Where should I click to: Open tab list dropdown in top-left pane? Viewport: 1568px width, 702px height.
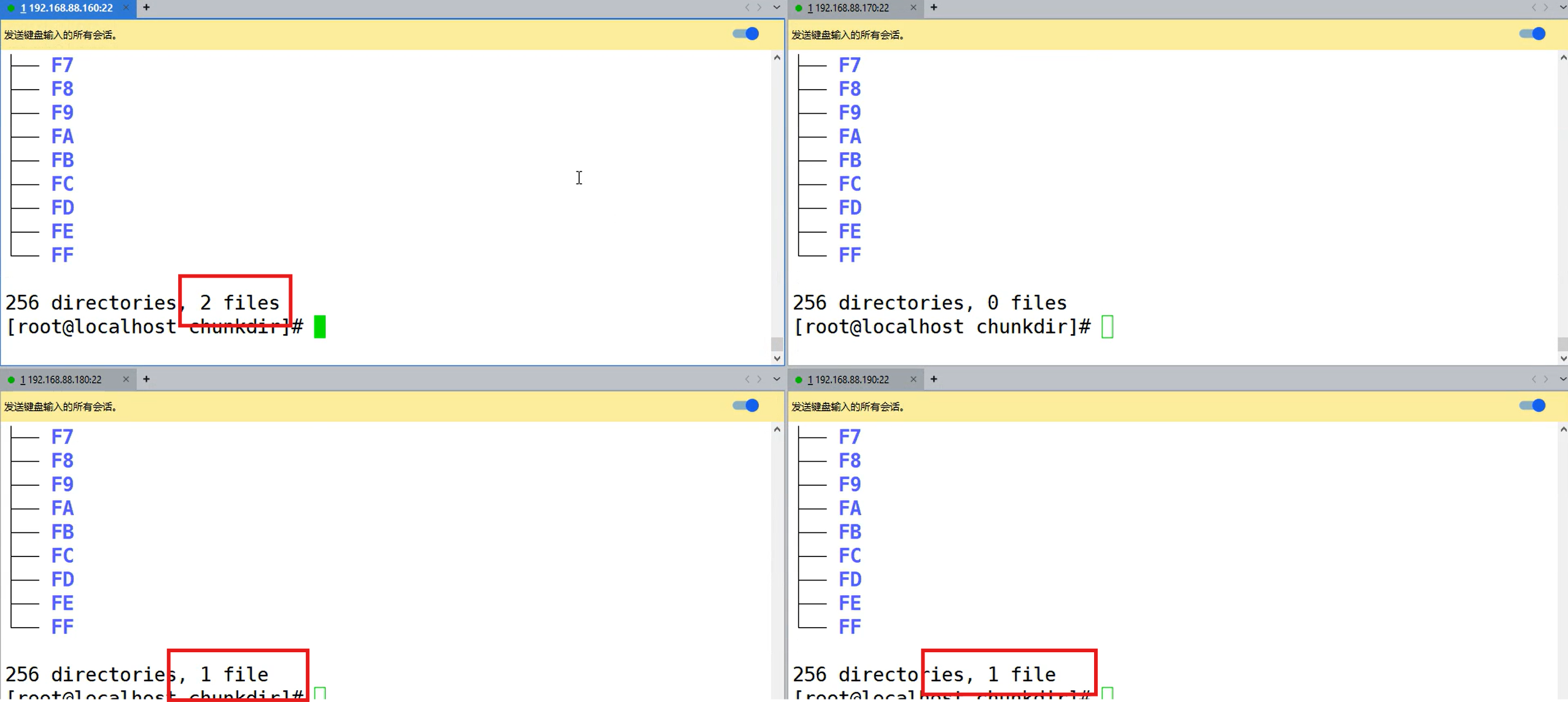(776, 7)
